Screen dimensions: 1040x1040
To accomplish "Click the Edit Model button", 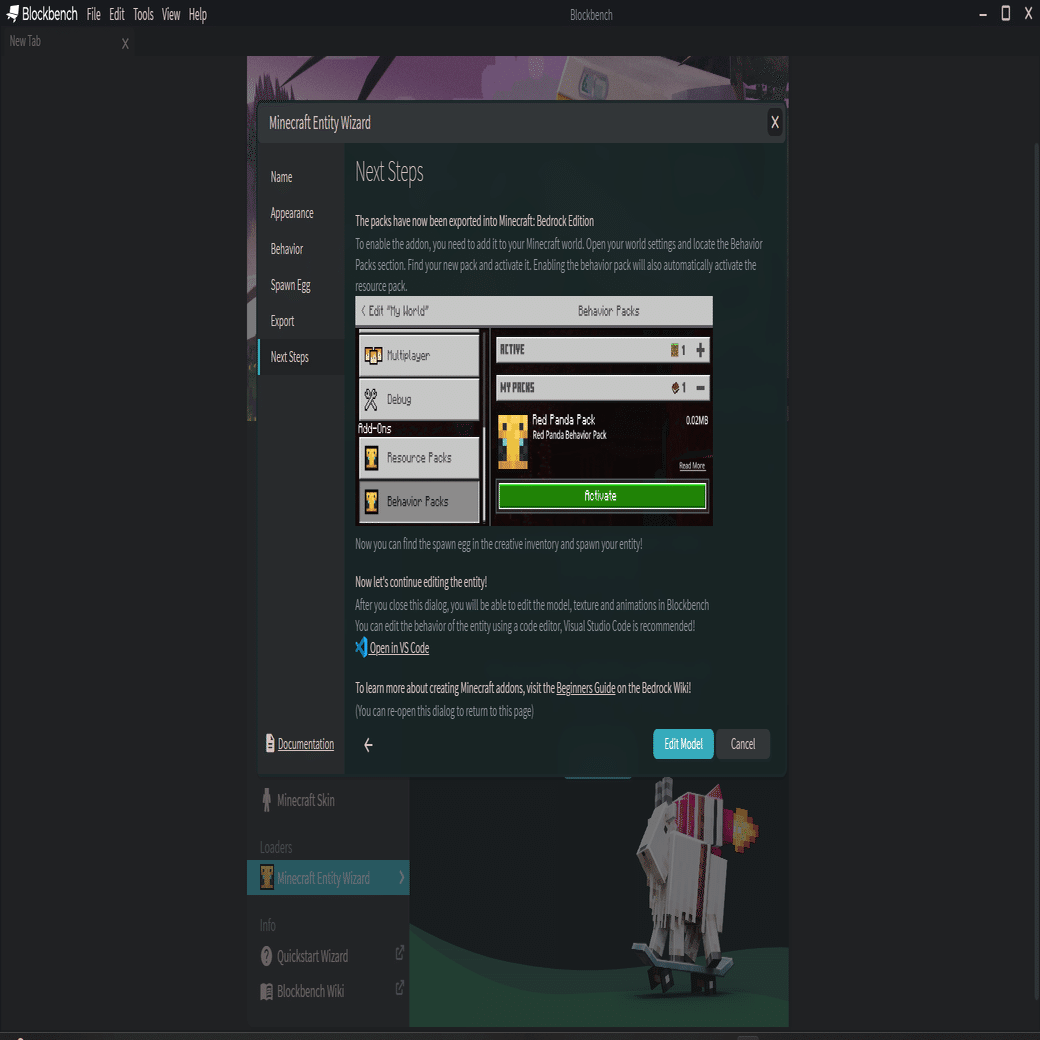I will (x=683, y=744).
